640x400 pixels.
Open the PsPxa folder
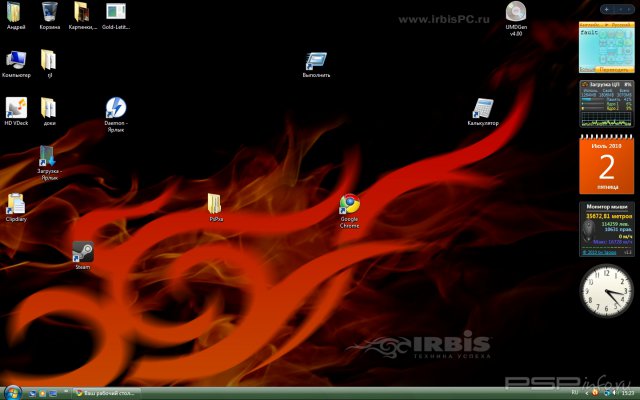tap(214, 204)
